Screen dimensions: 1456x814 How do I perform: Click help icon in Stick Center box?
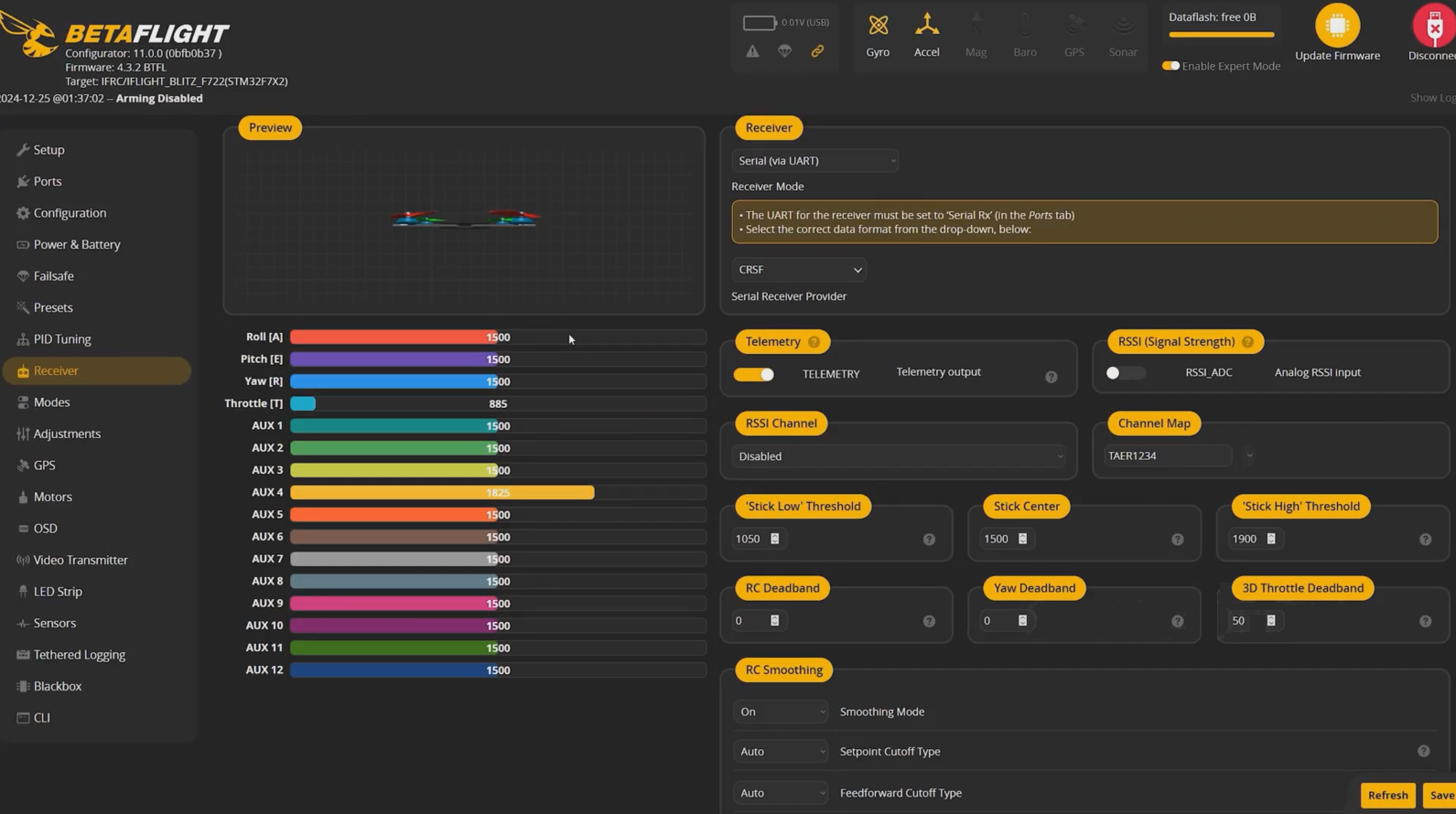[x=1177, y=540]
